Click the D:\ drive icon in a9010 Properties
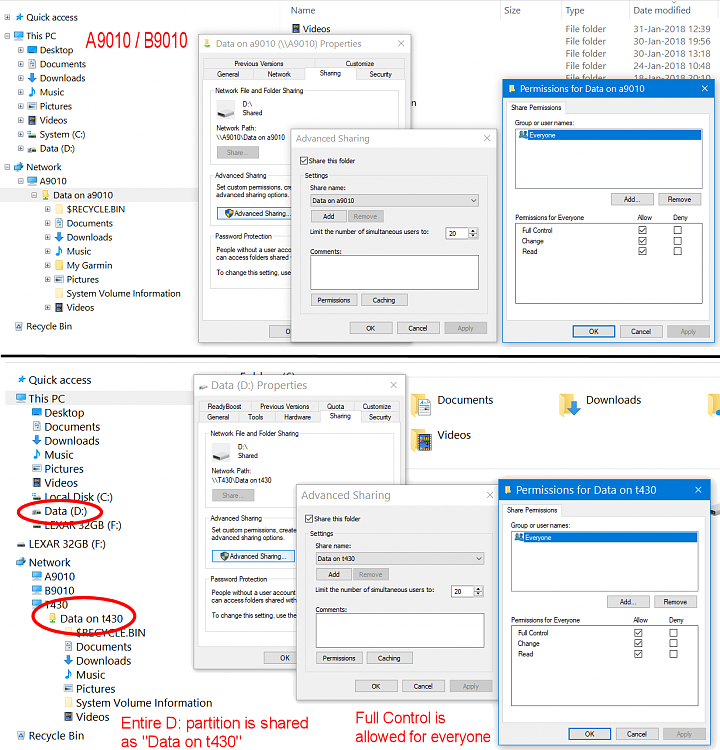 coord(226,112)
